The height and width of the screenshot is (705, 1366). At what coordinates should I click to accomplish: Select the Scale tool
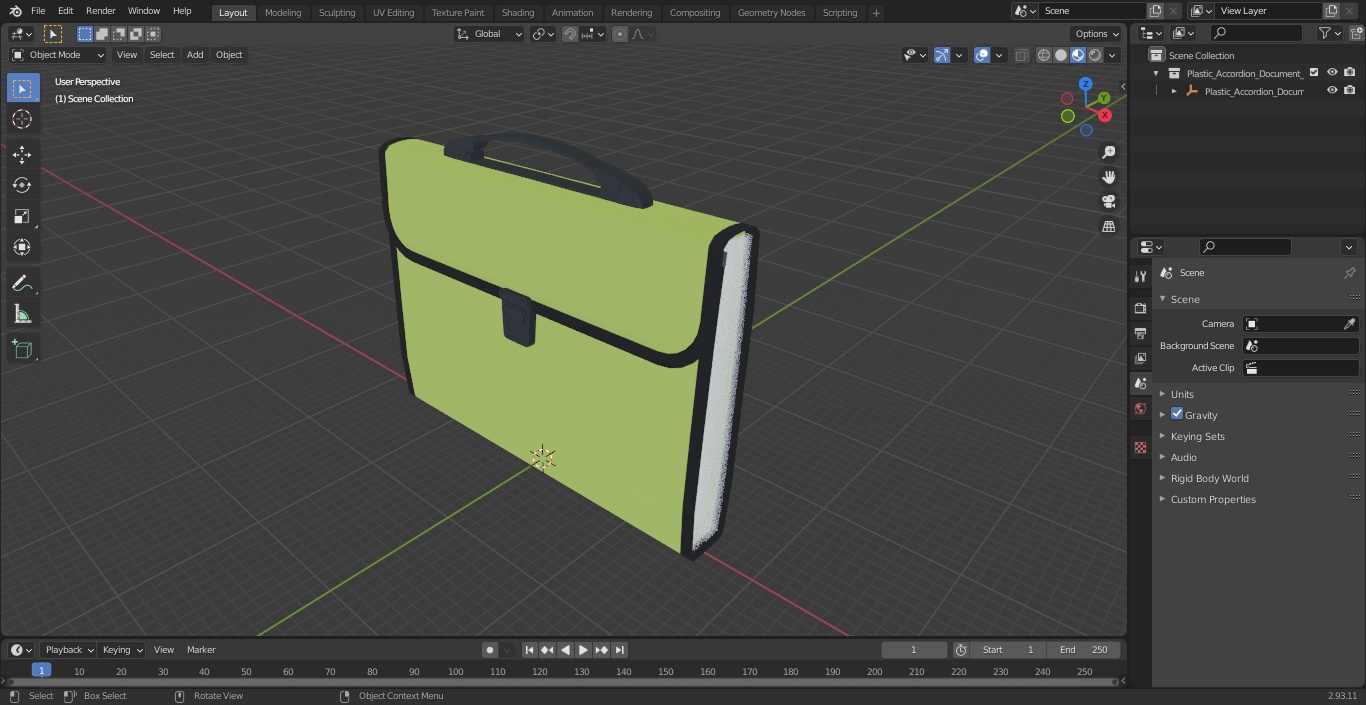tap(22, 216)
